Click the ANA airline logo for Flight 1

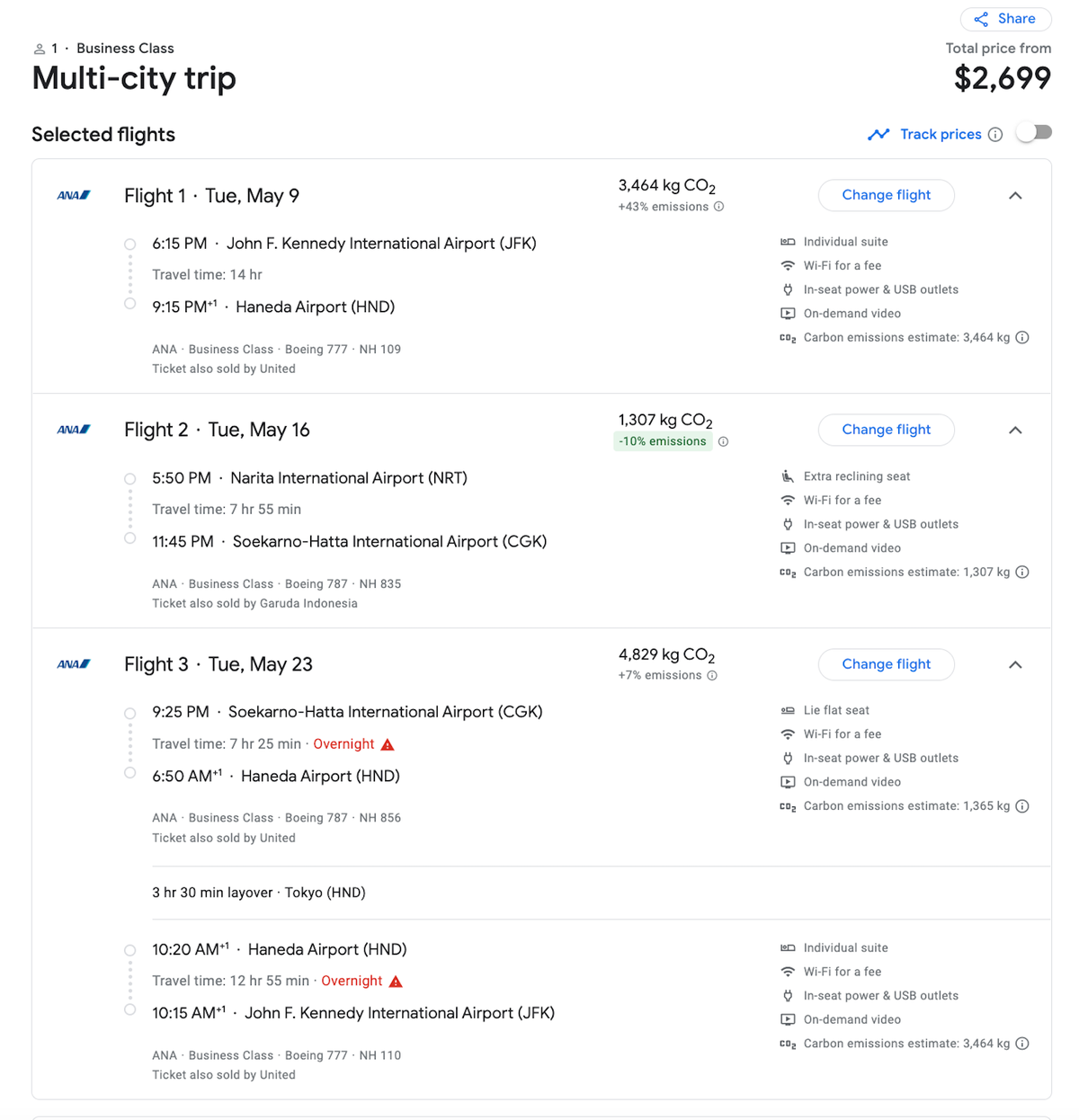click(73, 195)
